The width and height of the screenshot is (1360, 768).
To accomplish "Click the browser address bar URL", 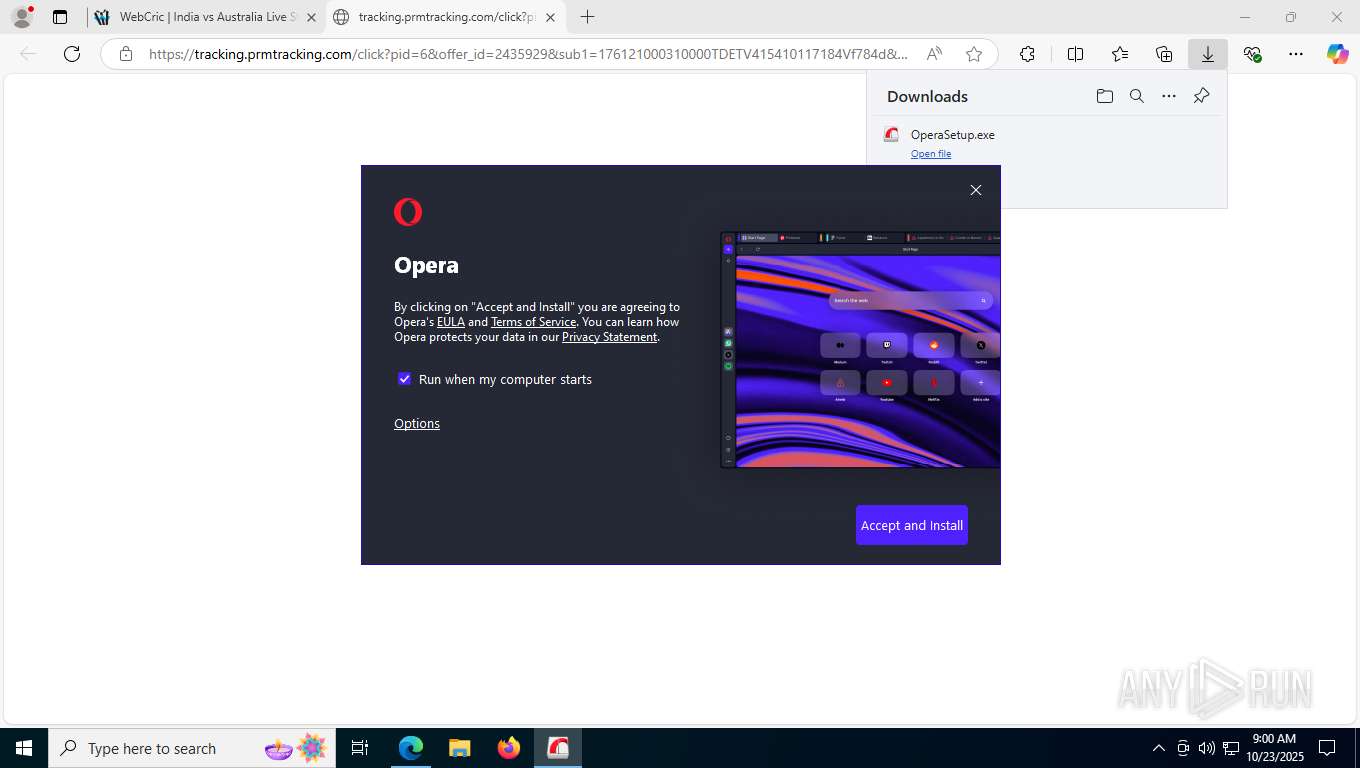I will 529,54.
